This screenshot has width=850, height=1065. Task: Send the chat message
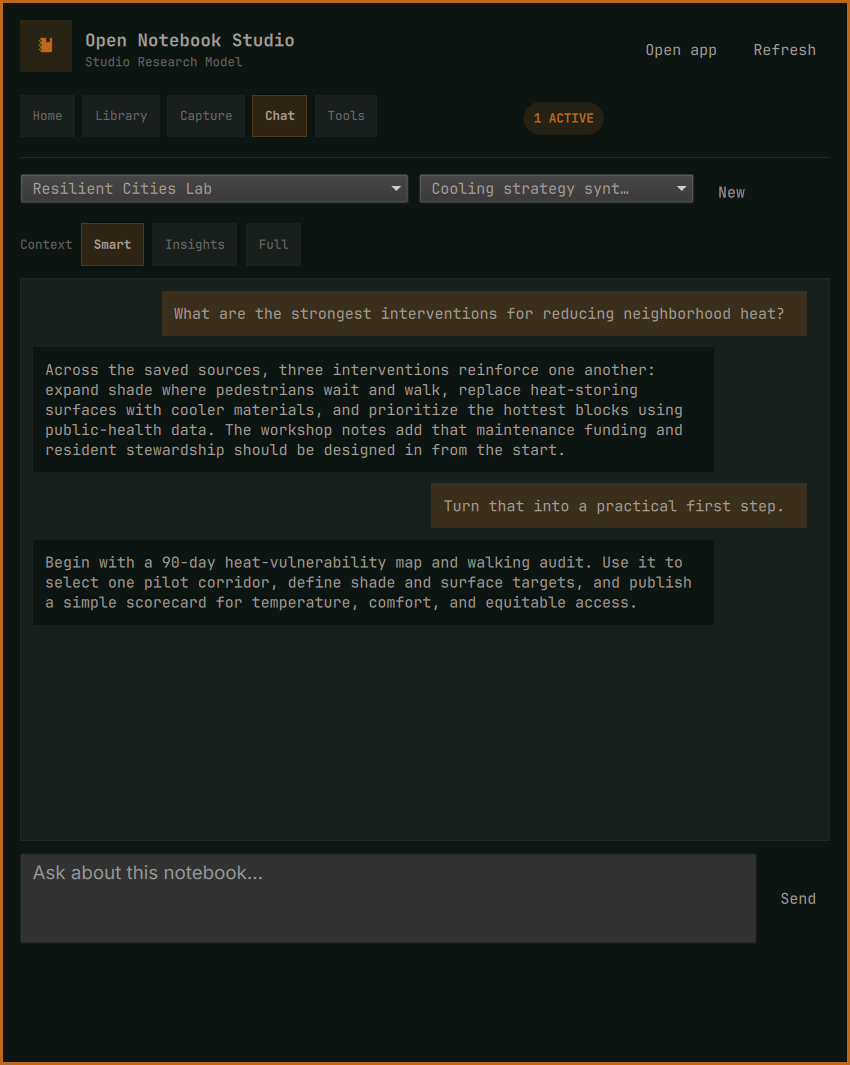pyautogui.click(x=798, y=899)
